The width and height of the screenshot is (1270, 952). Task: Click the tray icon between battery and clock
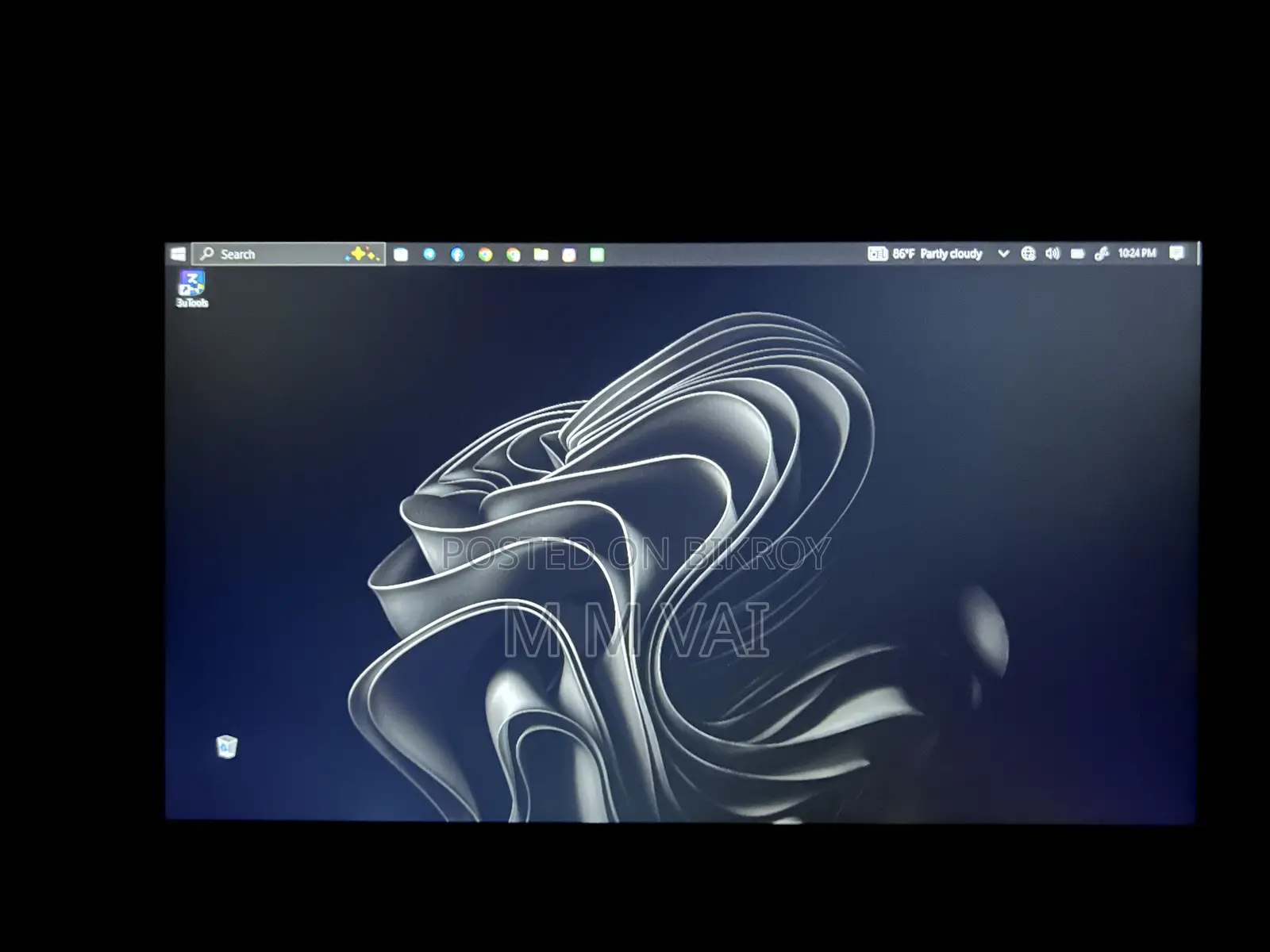(x=1101, y=254)
